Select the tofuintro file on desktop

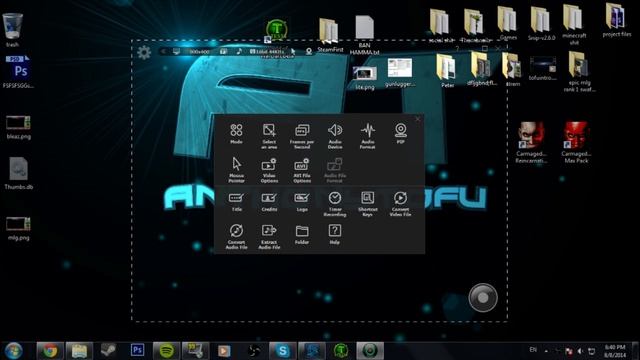click(542, 68)
